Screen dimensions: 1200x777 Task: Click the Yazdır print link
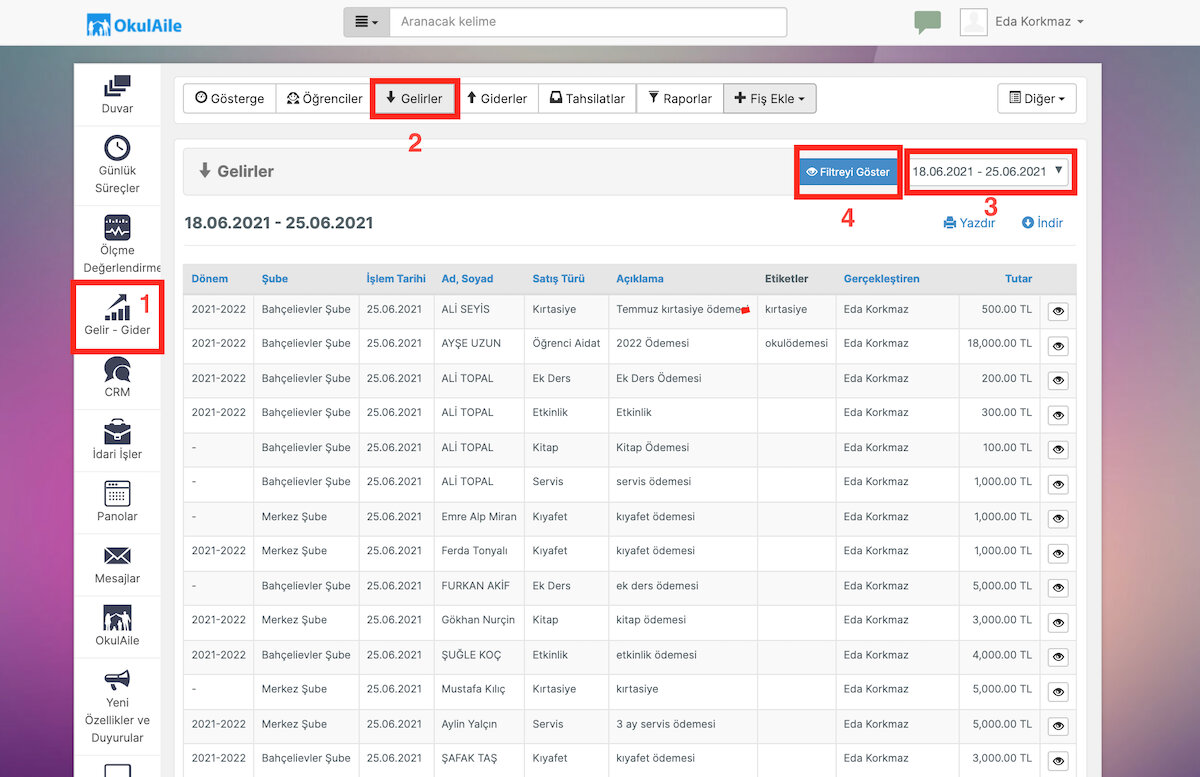coord(969,223)
